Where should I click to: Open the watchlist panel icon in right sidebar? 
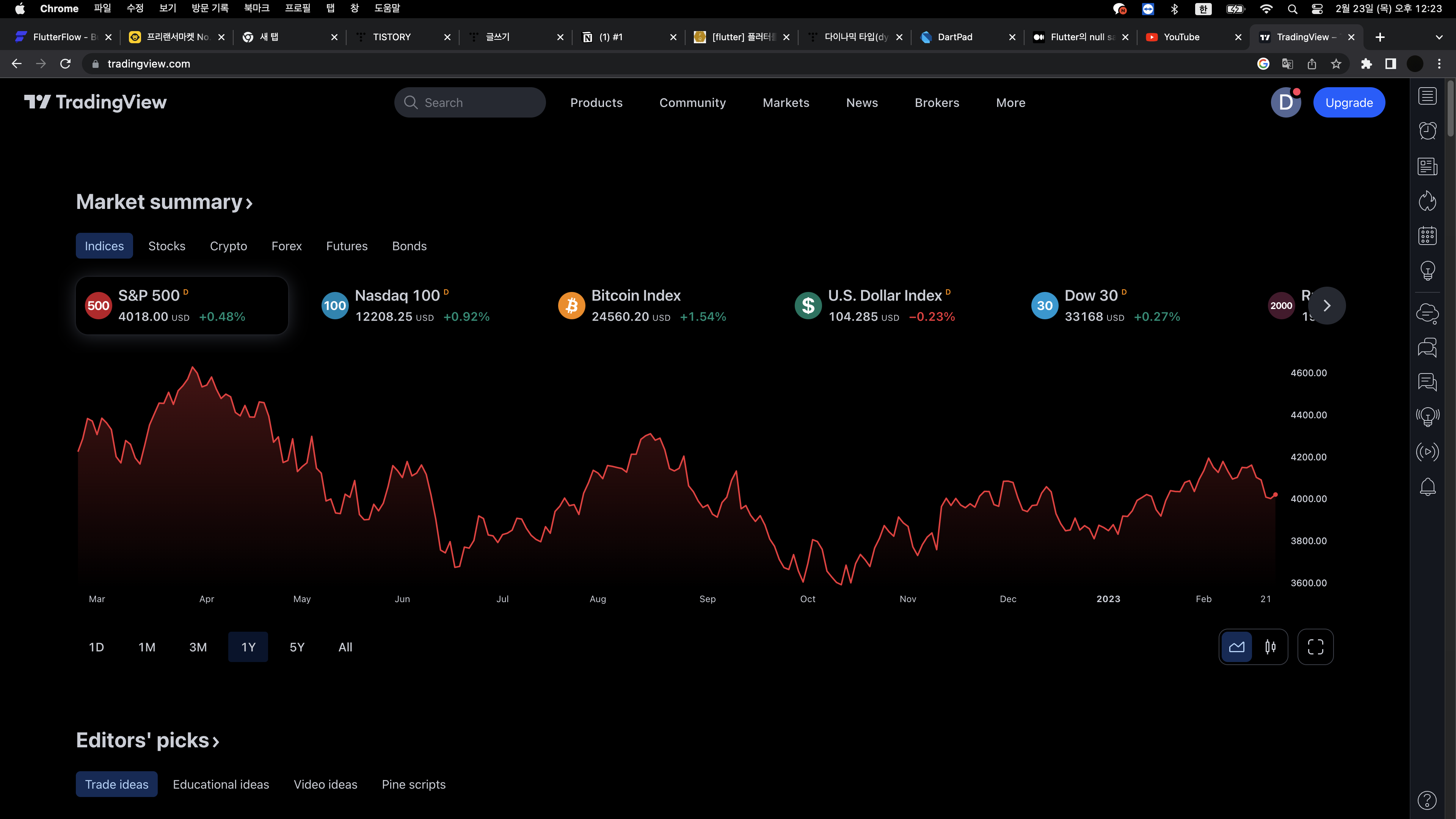(x=1427, y=97)
